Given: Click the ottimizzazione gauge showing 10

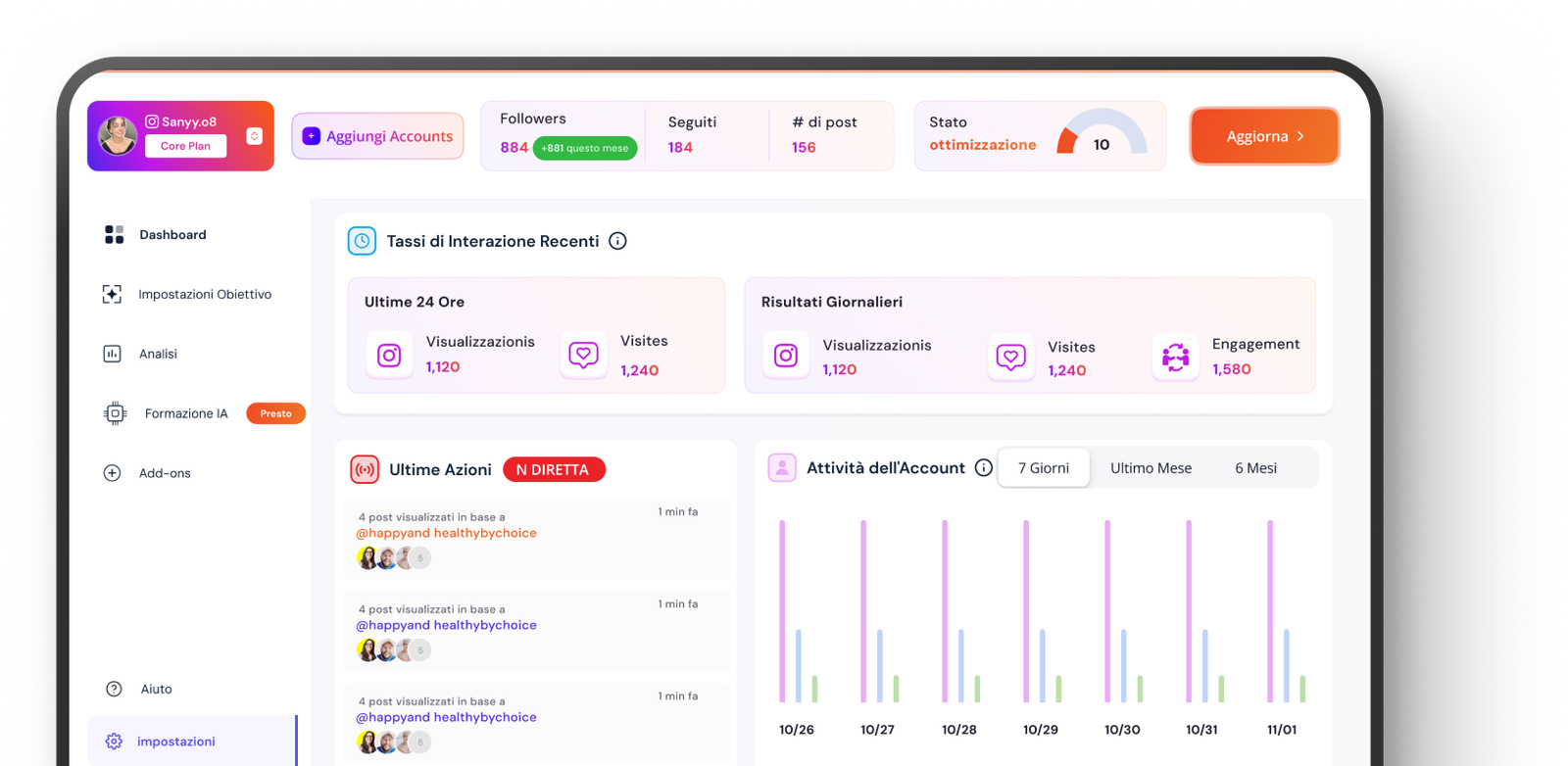Looking at the screenshot, I should [1102, 135].
